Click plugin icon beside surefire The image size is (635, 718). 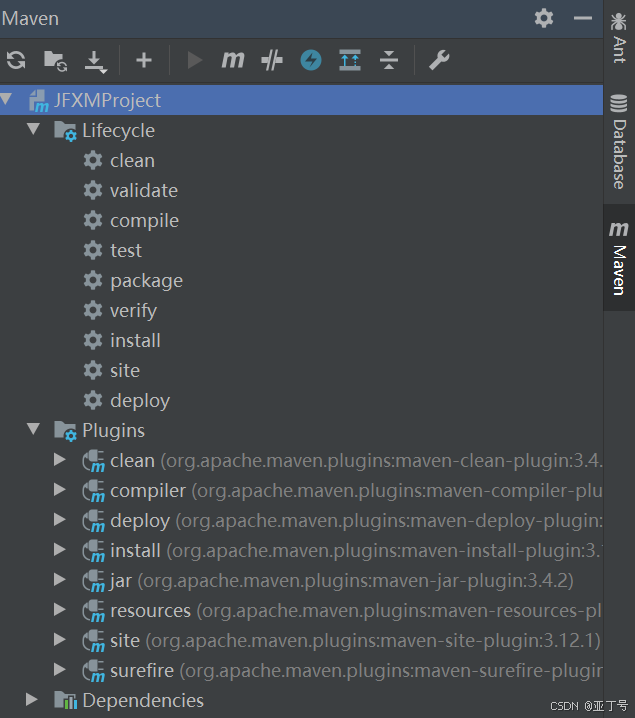point(94,671)
